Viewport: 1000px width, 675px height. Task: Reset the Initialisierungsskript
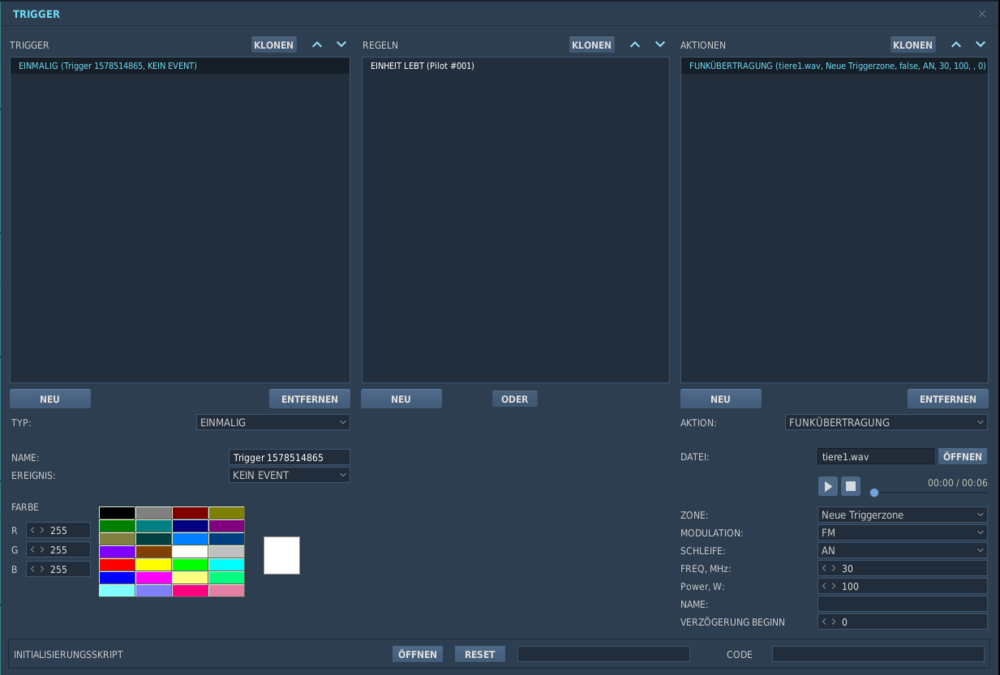480,654
